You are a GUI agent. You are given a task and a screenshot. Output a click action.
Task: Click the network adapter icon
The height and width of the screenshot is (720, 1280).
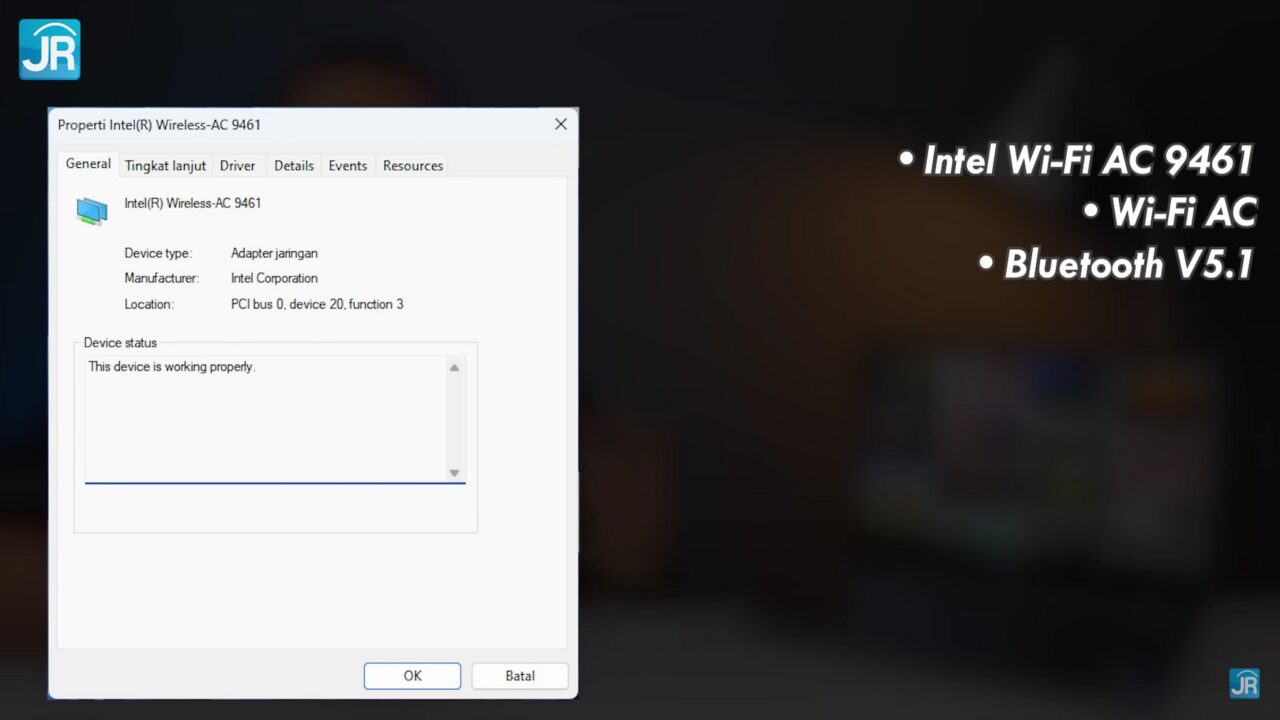coord(92,210)
